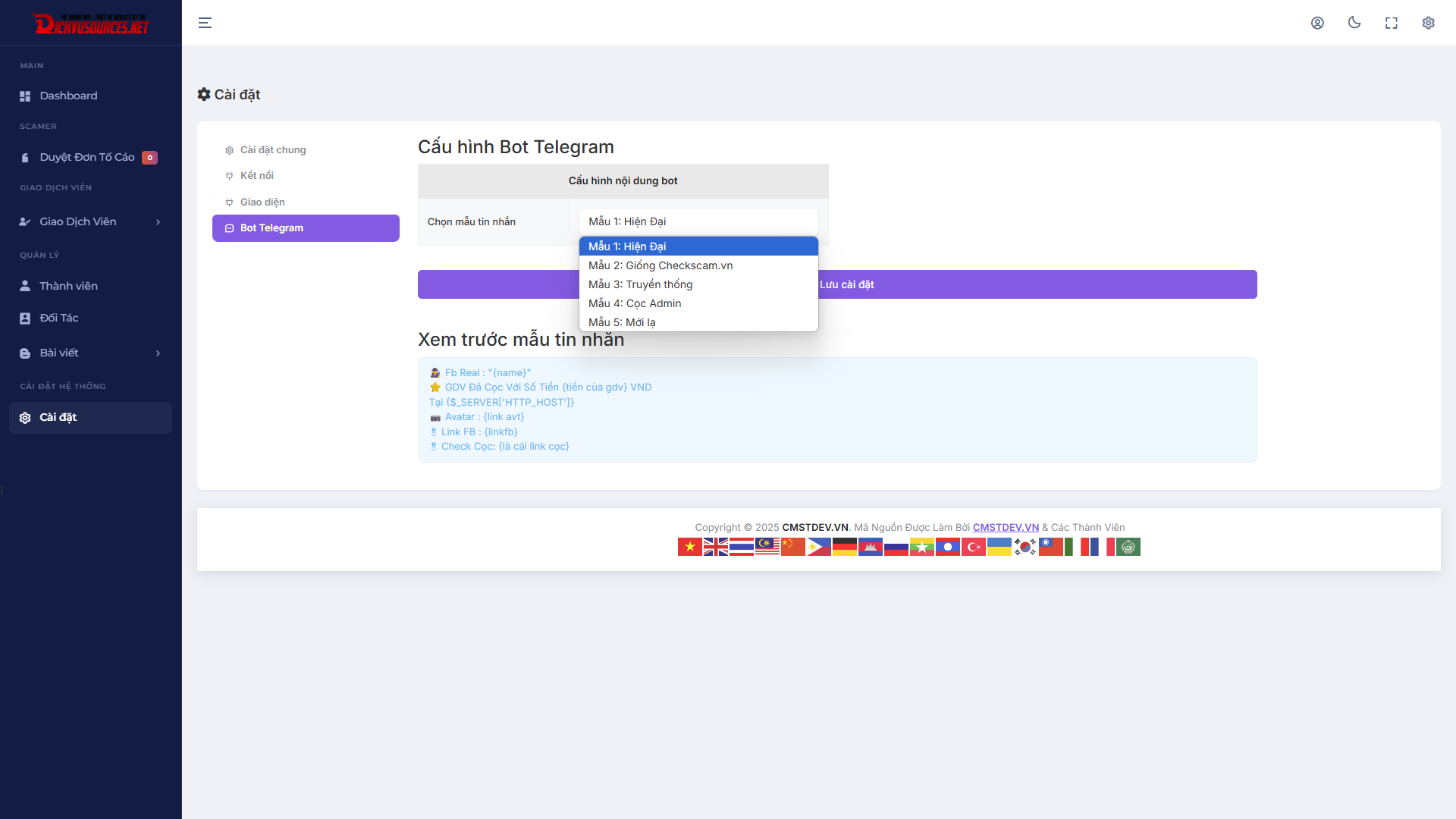Toggle dark mode moon icon
Viewport: 1456px width, 819px height.
click(x=1354, y=23)
